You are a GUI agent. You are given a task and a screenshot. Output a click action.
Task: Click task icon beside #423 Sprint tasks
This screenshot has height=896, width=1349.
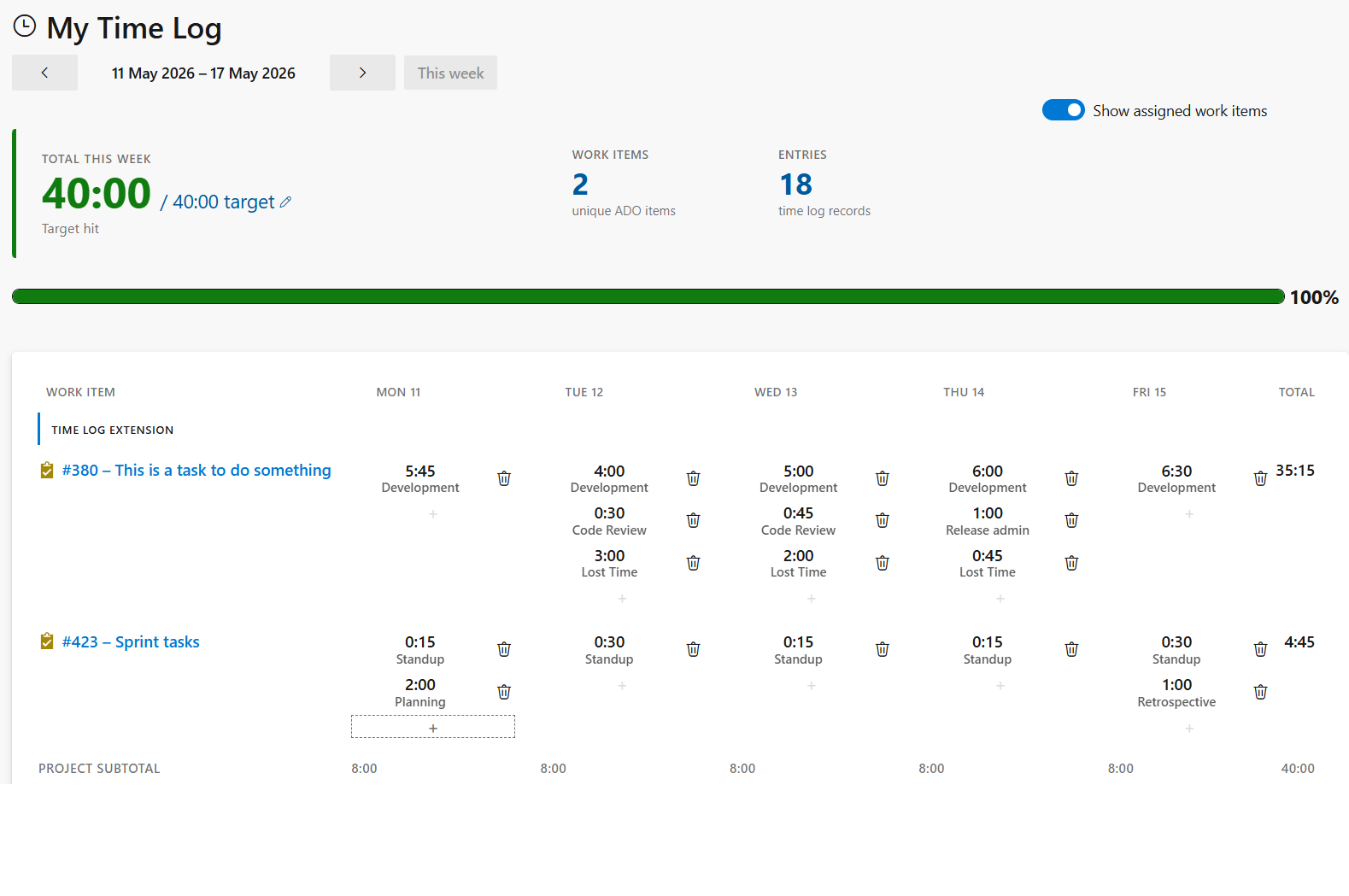pyautogui.click(x=47, y=641)
